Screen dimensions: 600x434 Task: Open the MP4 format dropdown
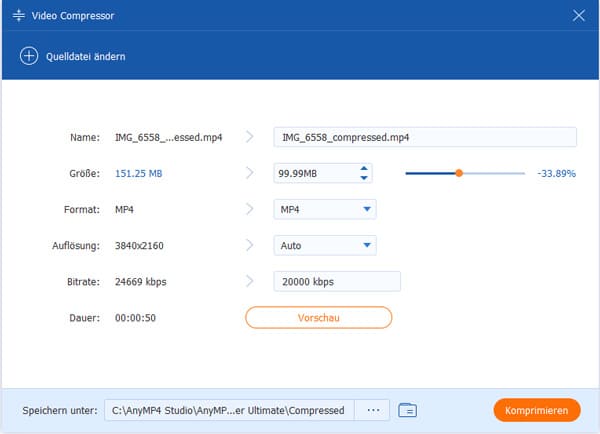point(325,209)
